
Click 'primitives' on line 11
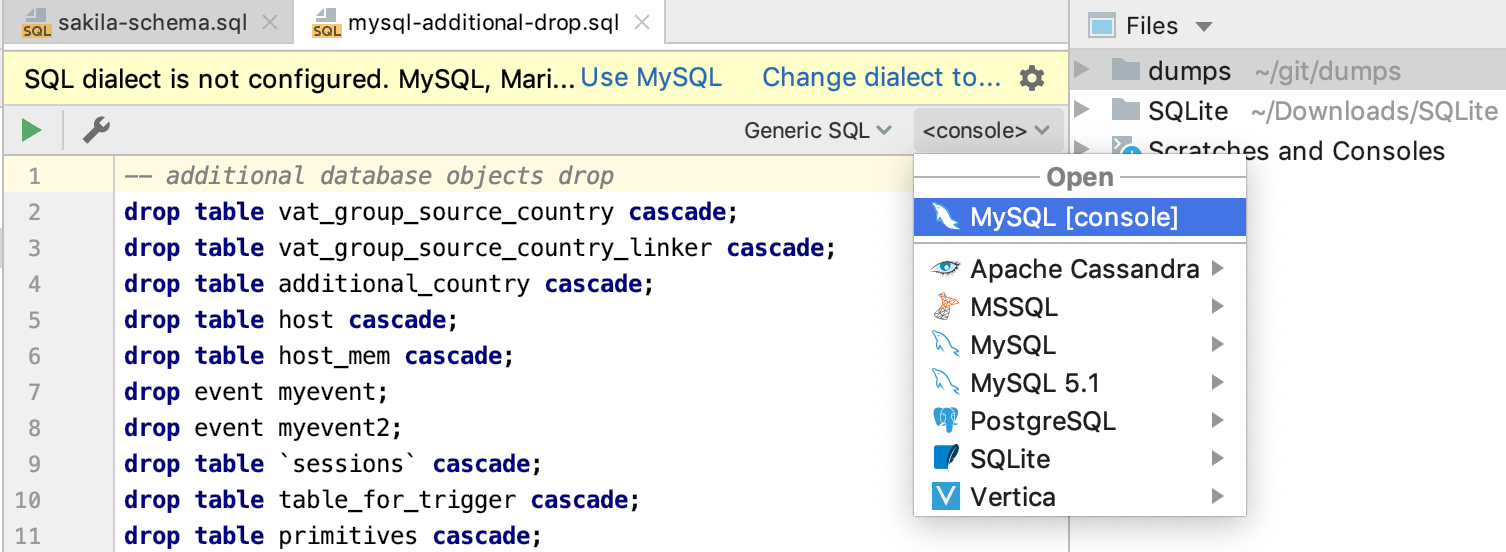(x=348, y=537)
